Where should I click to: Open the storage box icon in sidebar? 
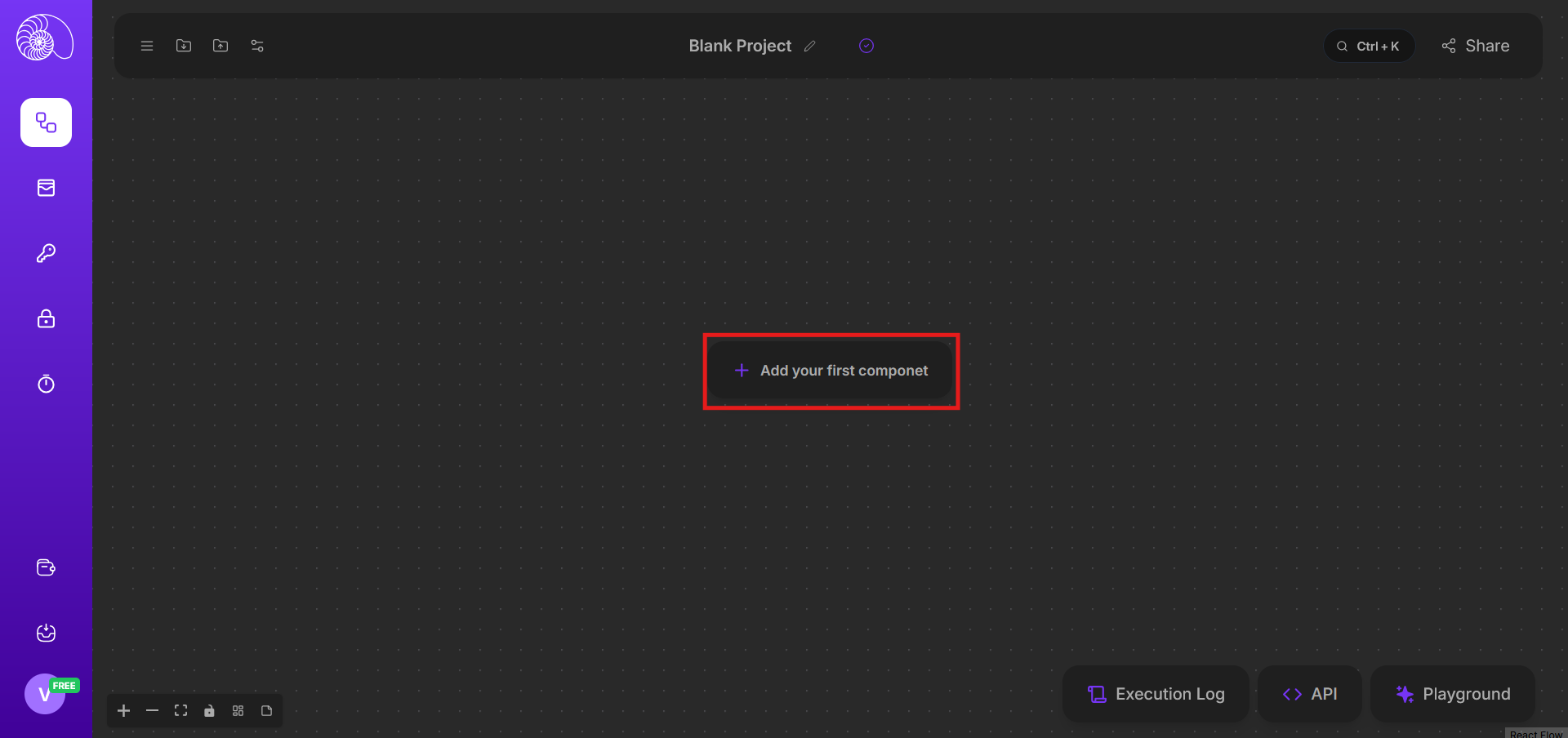[x=47, y=188]
